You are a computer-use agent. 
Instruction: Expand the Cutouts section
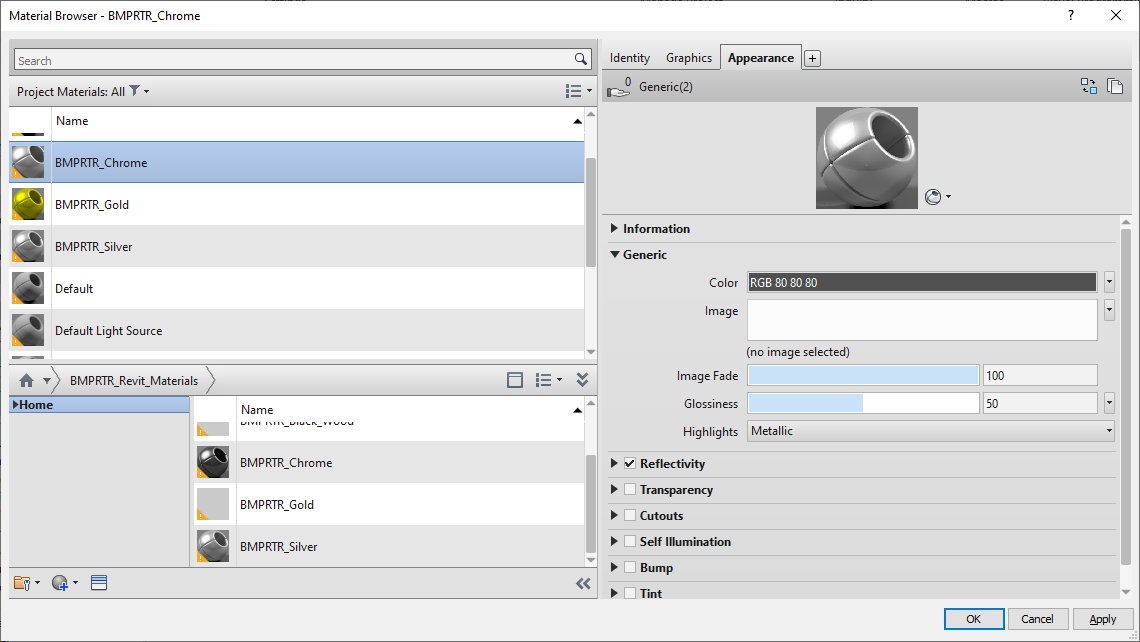[614, 515]
